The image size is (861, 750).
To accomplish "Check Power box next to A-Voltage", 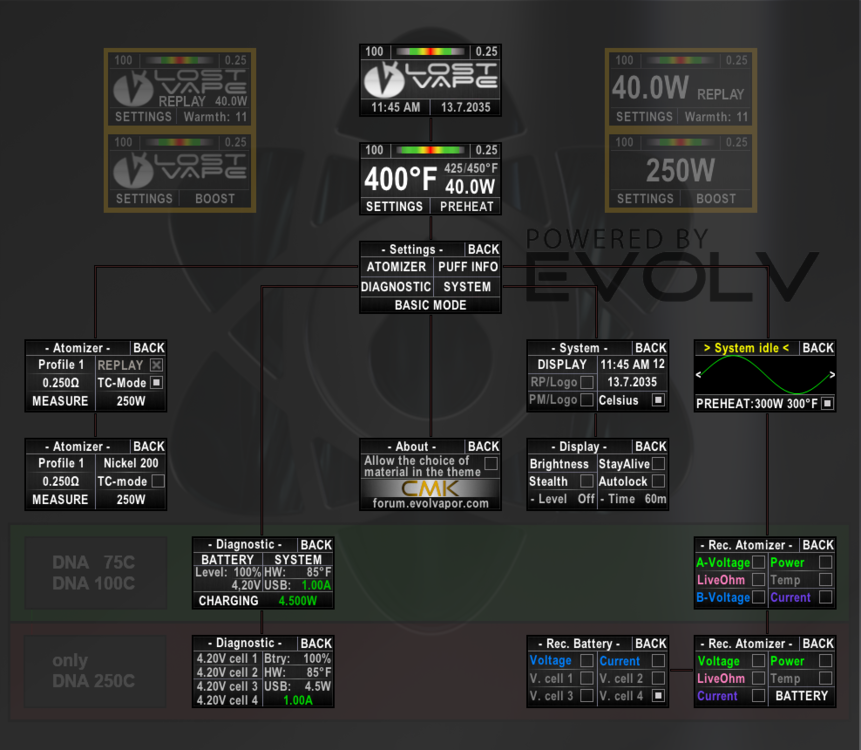I will click(825, 562).
